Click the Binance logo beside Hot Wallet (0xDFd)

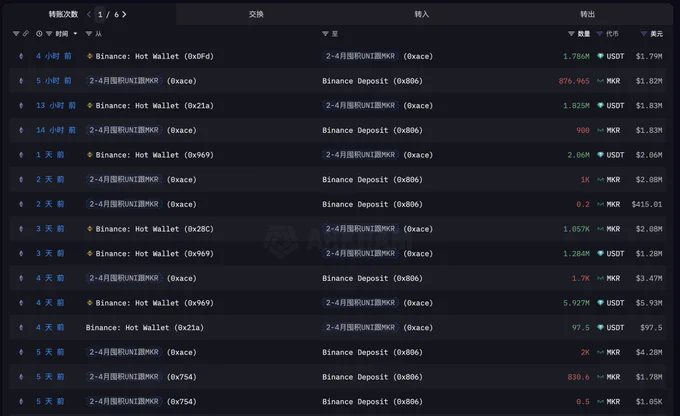pyautogui.click(x=90, y=56)
